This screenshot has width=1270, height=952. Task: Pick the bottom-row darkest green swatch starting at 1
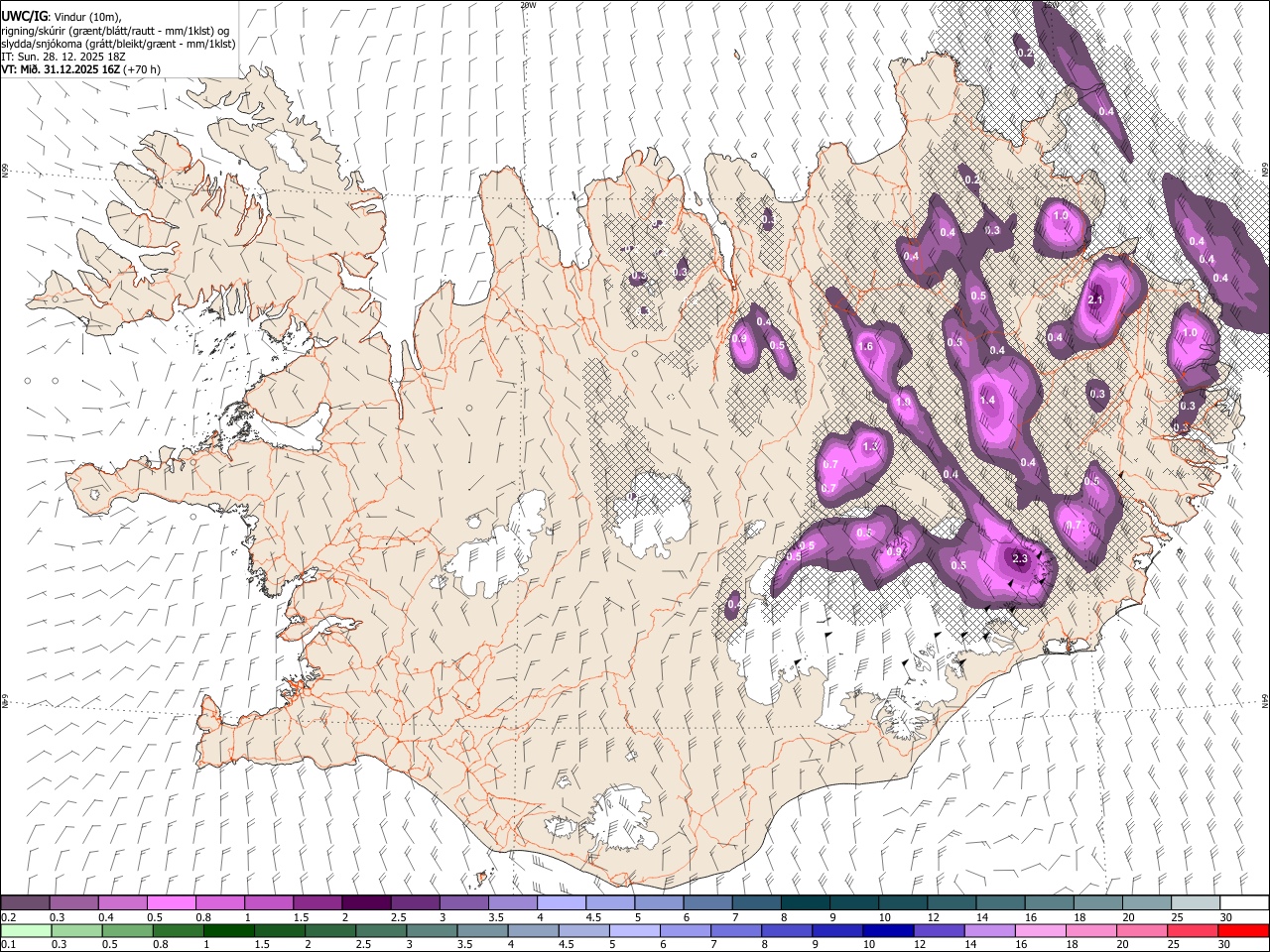point(228,930)
